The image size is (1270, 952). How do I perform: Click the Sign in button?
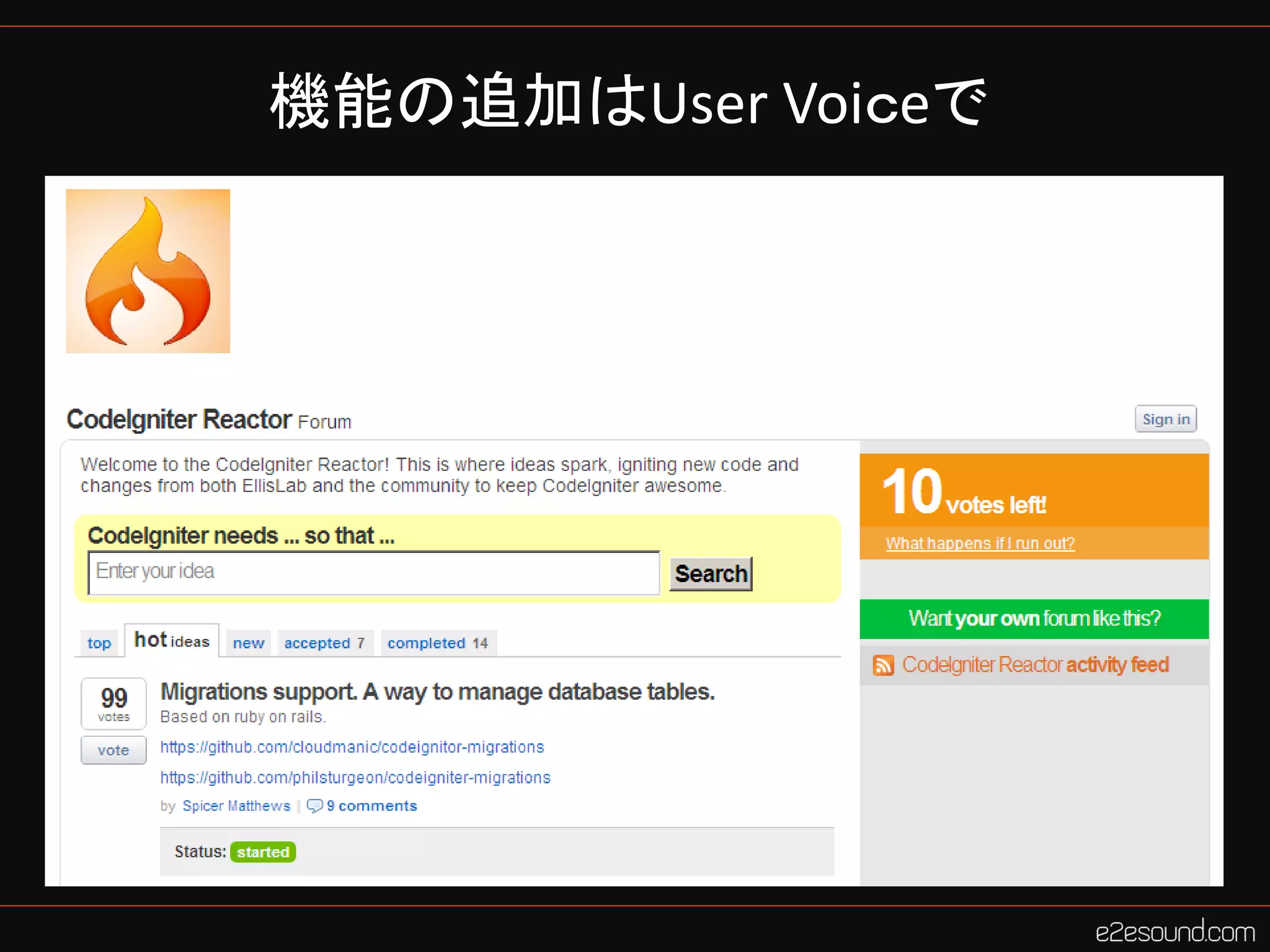pos(1166,420)
